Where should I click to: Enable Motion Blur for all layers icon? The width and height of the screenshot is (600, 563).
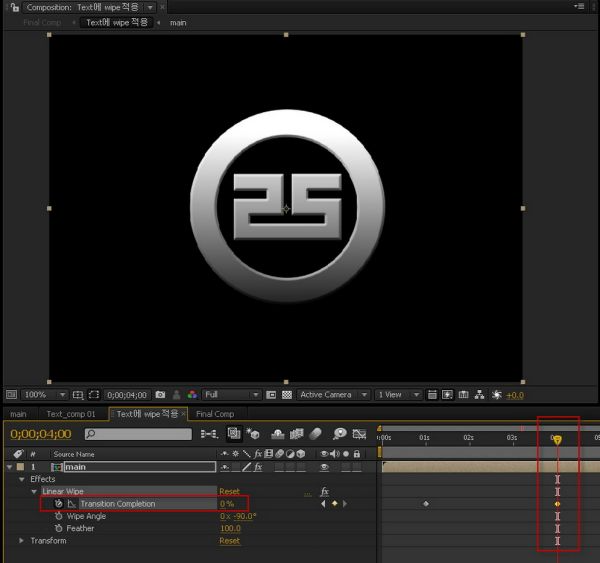click(315, 434)
